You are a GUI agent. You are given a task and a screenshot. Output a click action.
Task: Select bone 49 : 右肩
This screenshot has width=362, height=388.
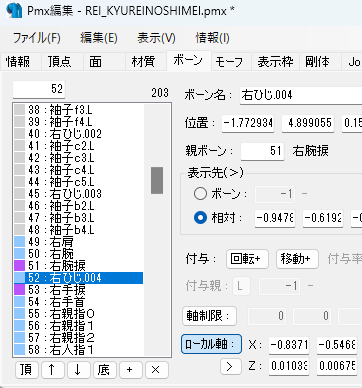[79, 242]
